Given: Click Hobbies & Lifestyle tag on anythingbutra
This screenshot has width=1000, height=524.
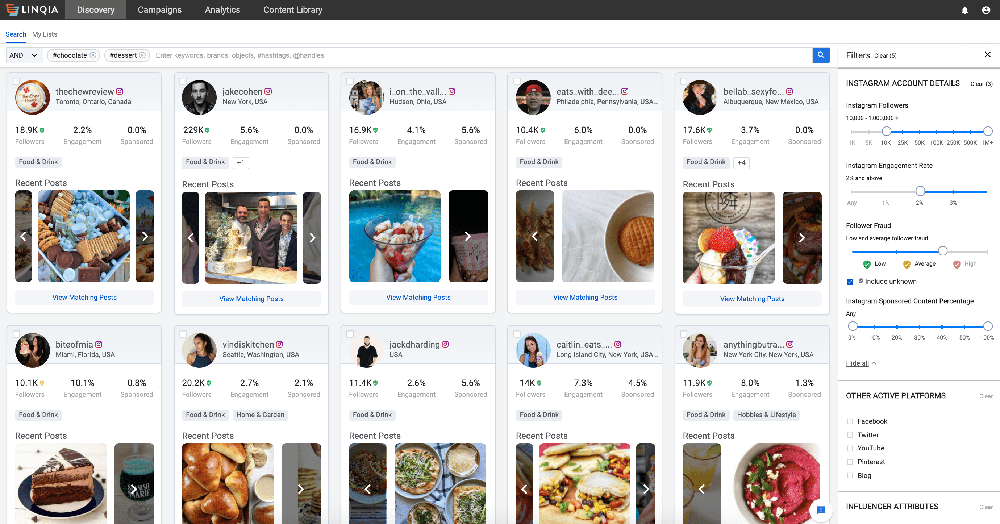Looking at the screenshot, I should point(767,415).
